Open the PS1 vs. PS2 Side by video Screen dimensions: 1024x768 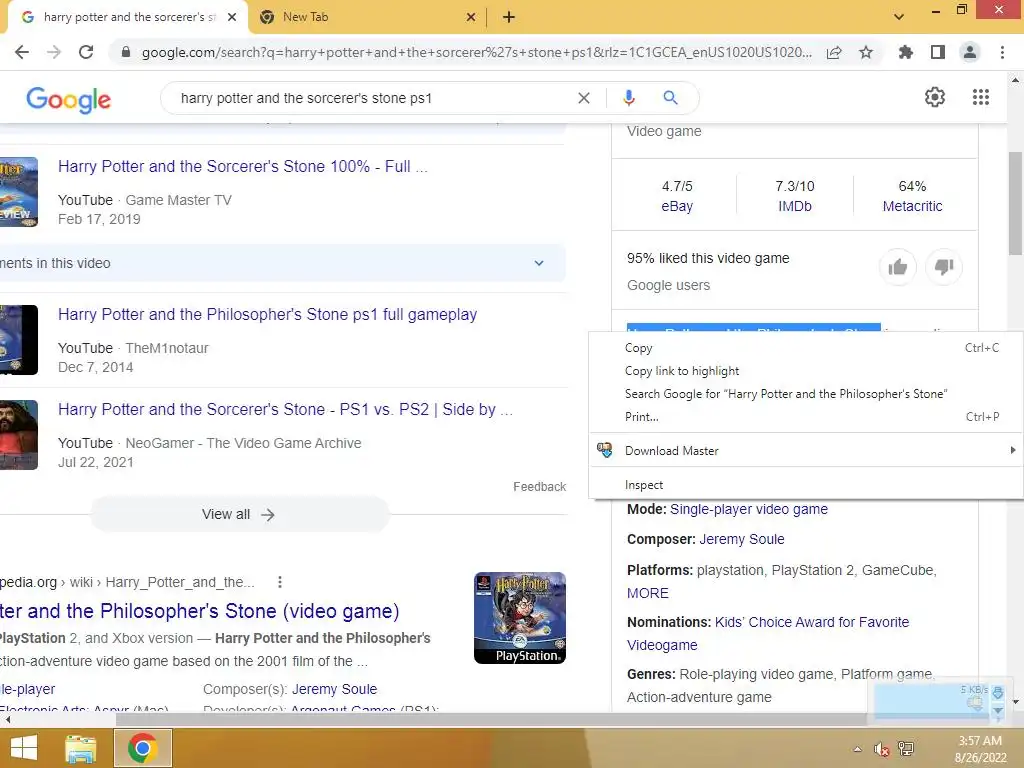point(285,409)
